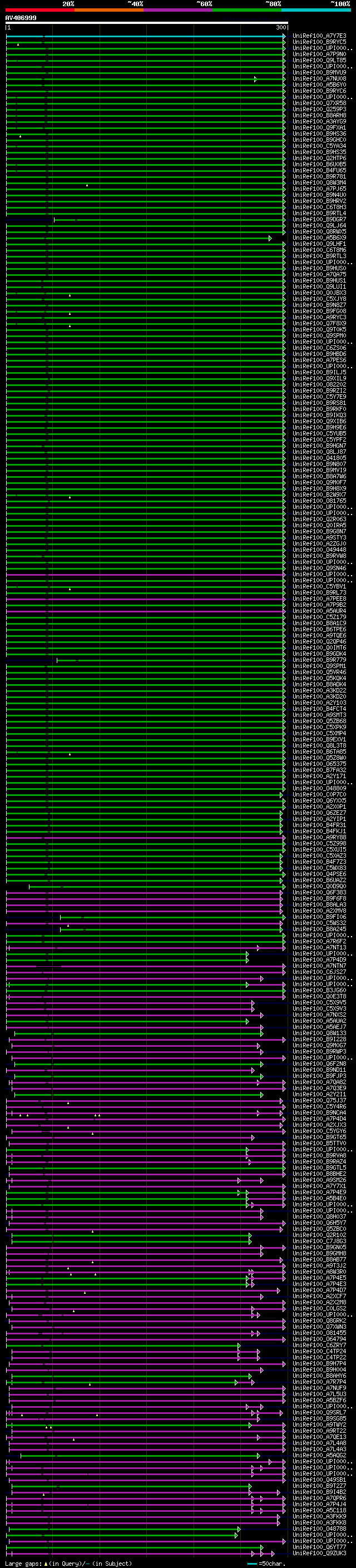
Task: Select hit UniRef100_C6T8H3
Action: 319,207
